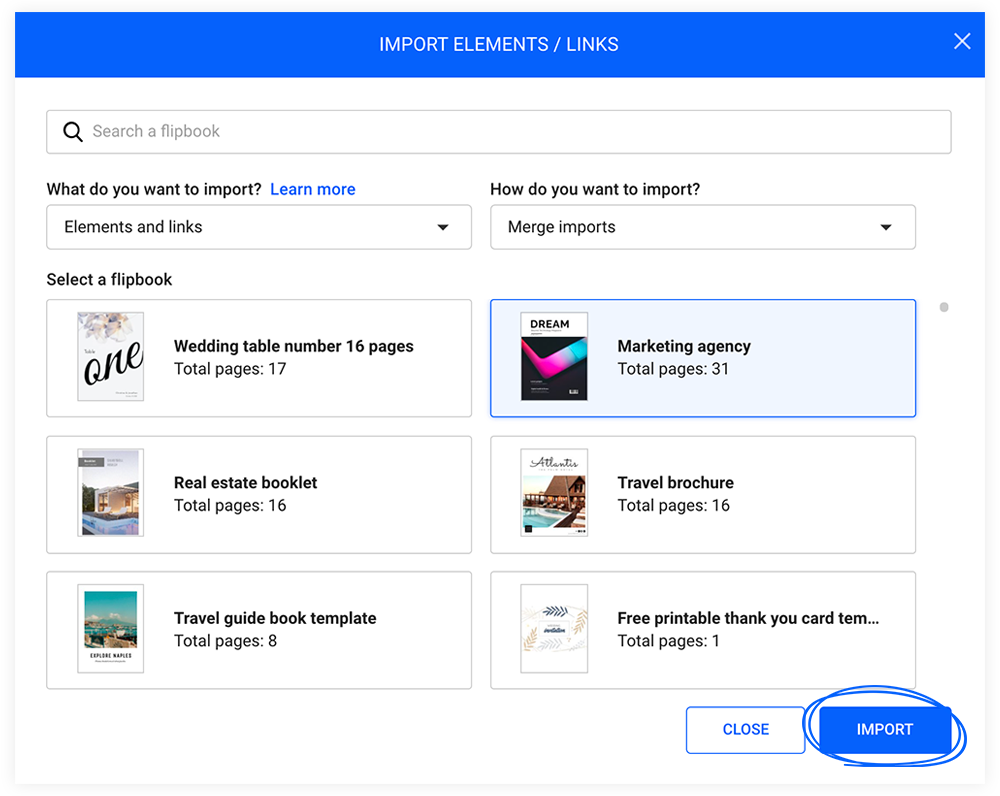Click the pagination dot on the right edge
The image size is (1000, 796).
click(x=944, y=307)
